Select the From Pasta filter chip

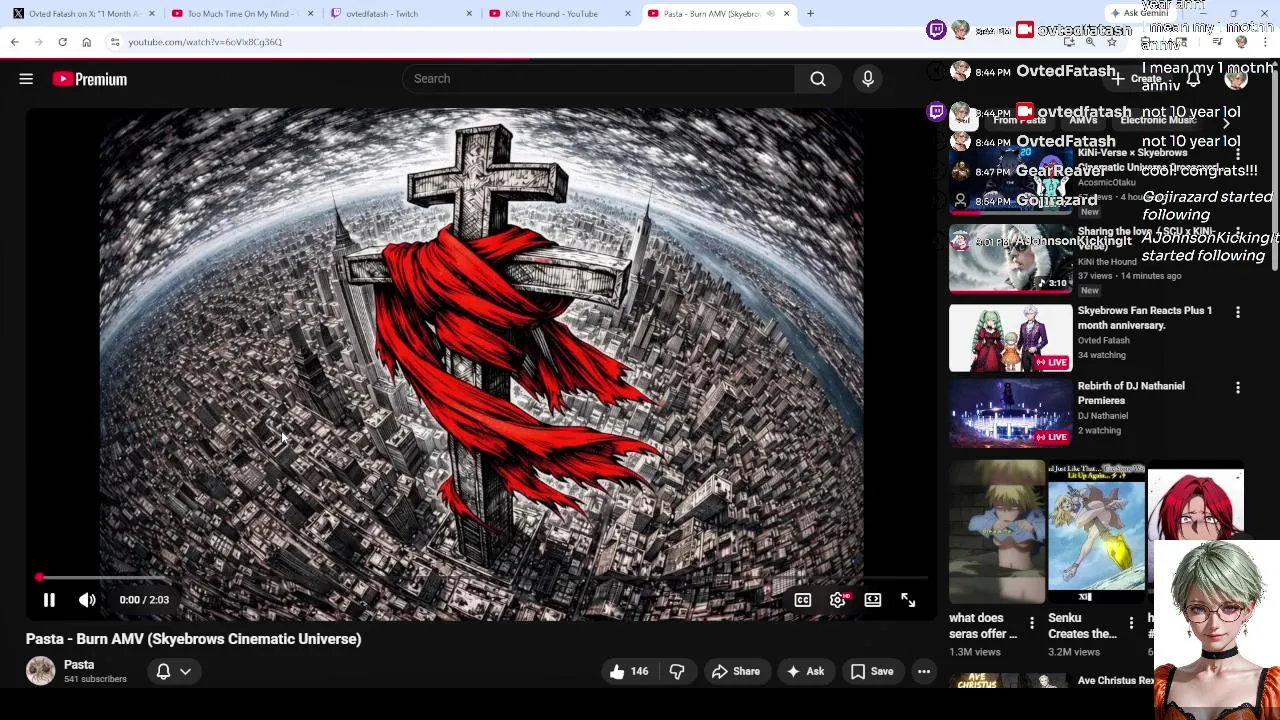point(1019,120)
